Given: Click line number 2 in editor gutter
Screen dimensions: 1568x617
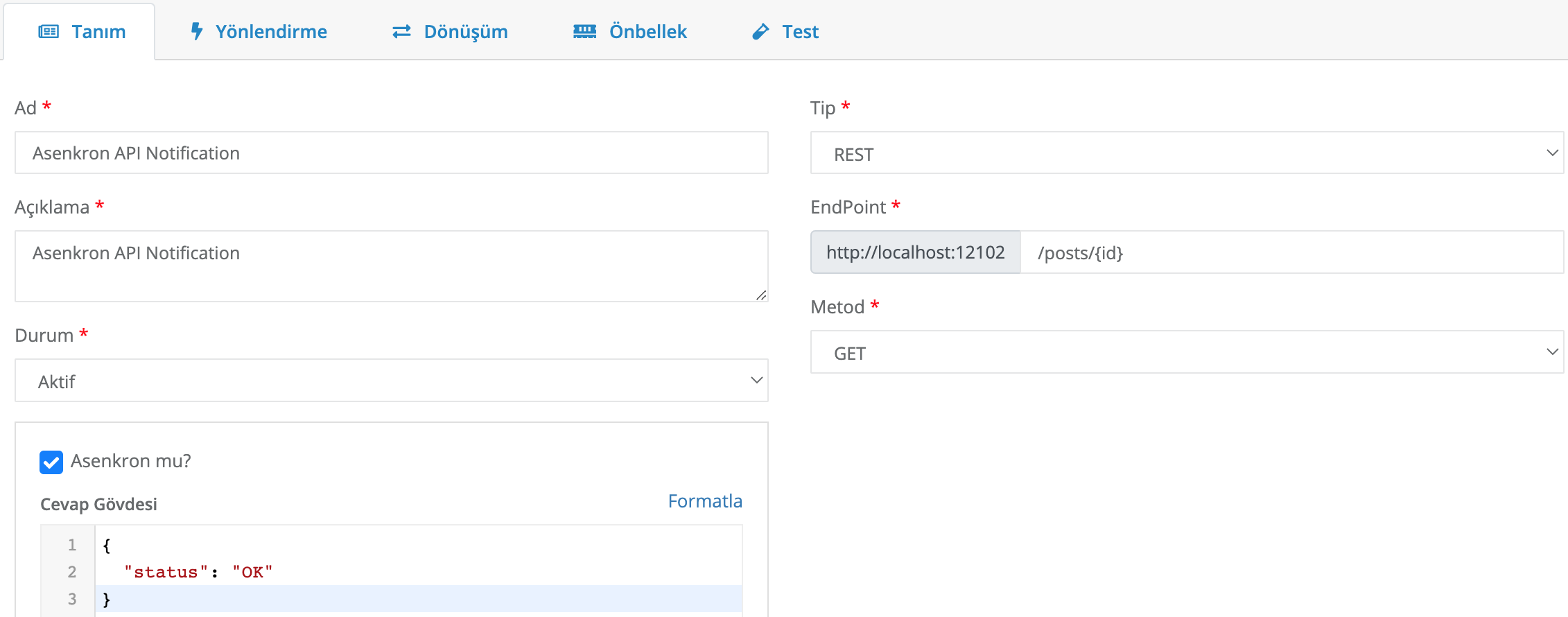Looking at the screenshot, I should (x=72, y=572).
